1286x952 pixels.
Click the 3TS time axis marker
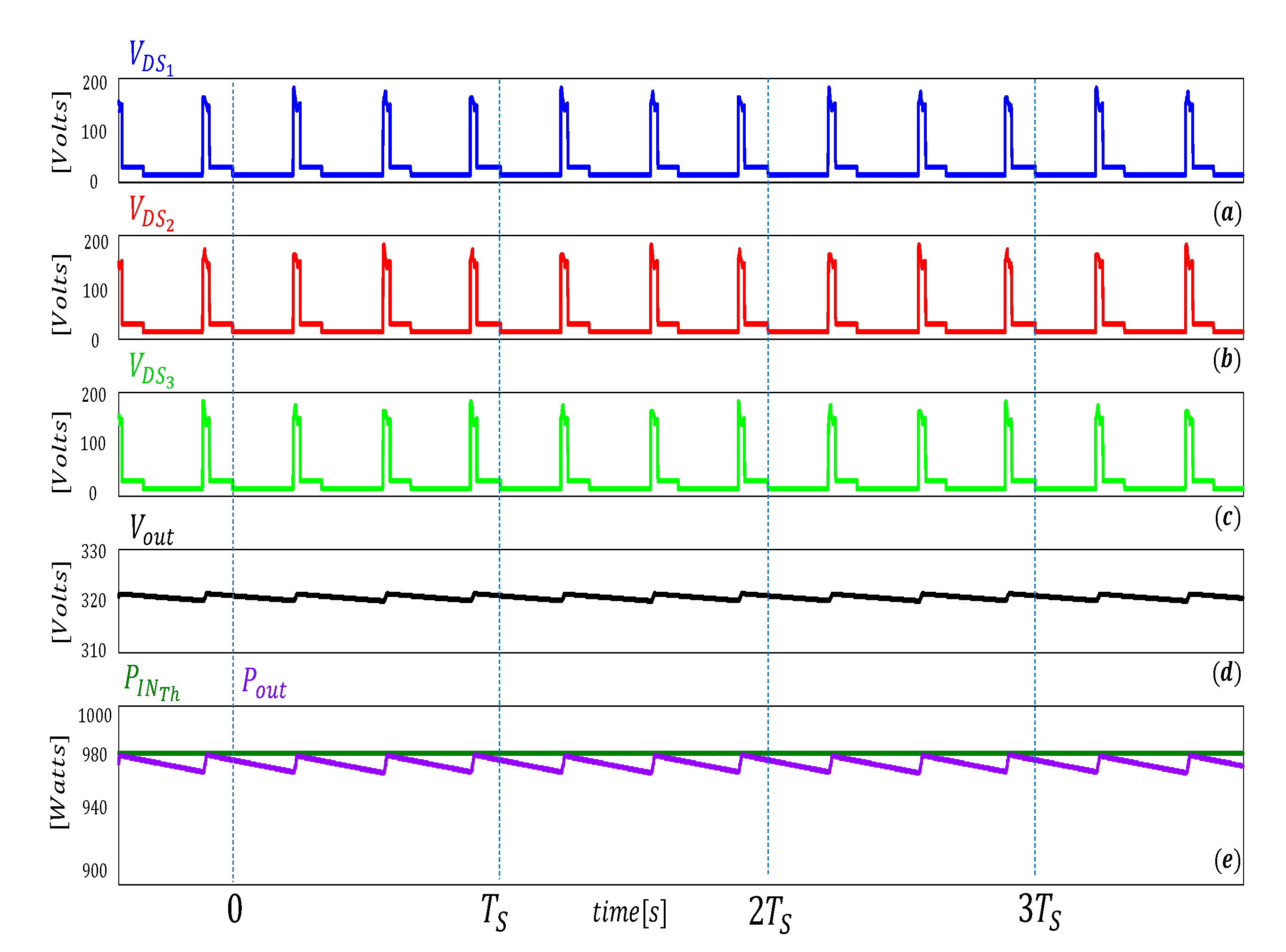pyautogui.click(x=1039, y=911)
